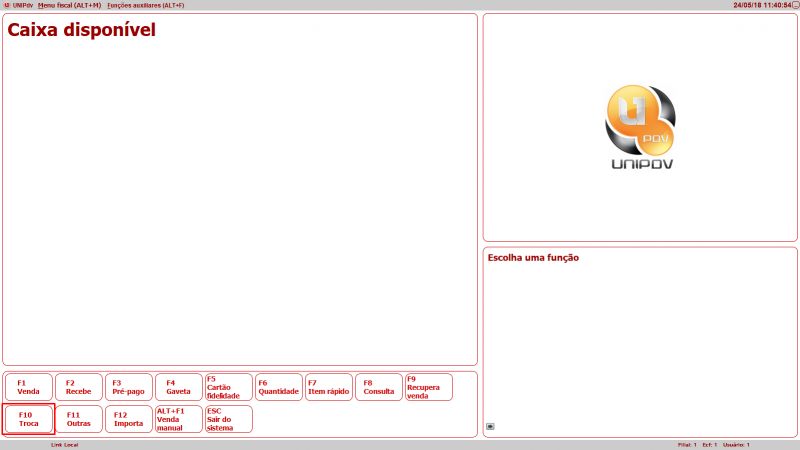
Task: Click the F6 Quantidade button
Action: click(279, 387)
